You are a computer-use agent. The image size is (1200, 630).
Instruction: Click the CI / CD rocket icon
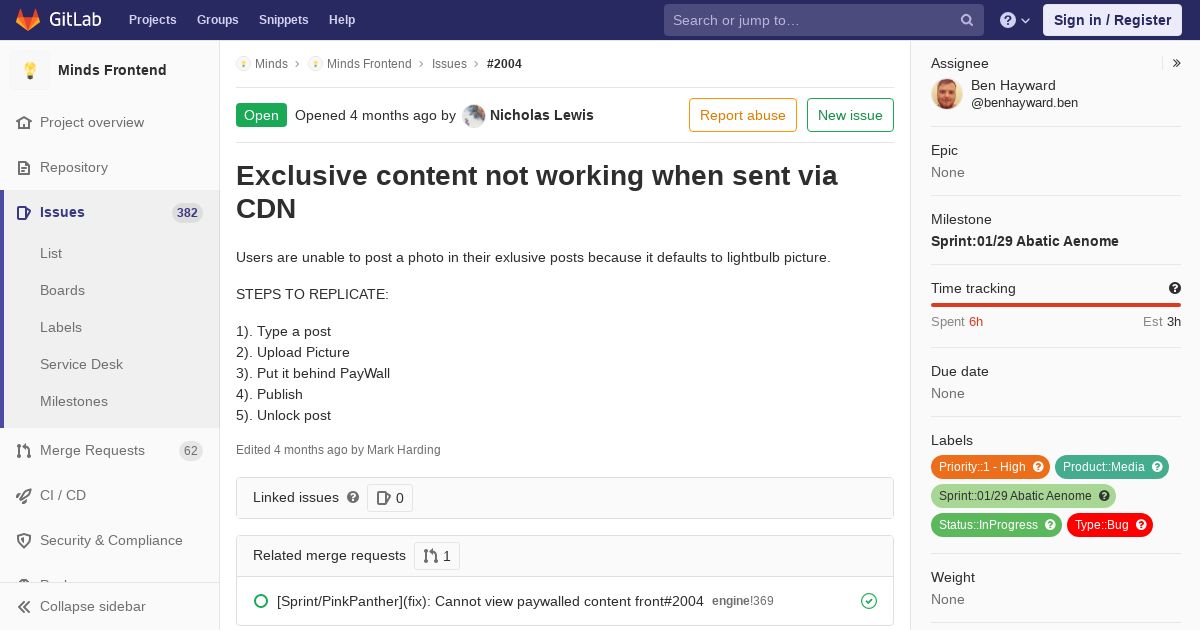click(x=24, y=496)
